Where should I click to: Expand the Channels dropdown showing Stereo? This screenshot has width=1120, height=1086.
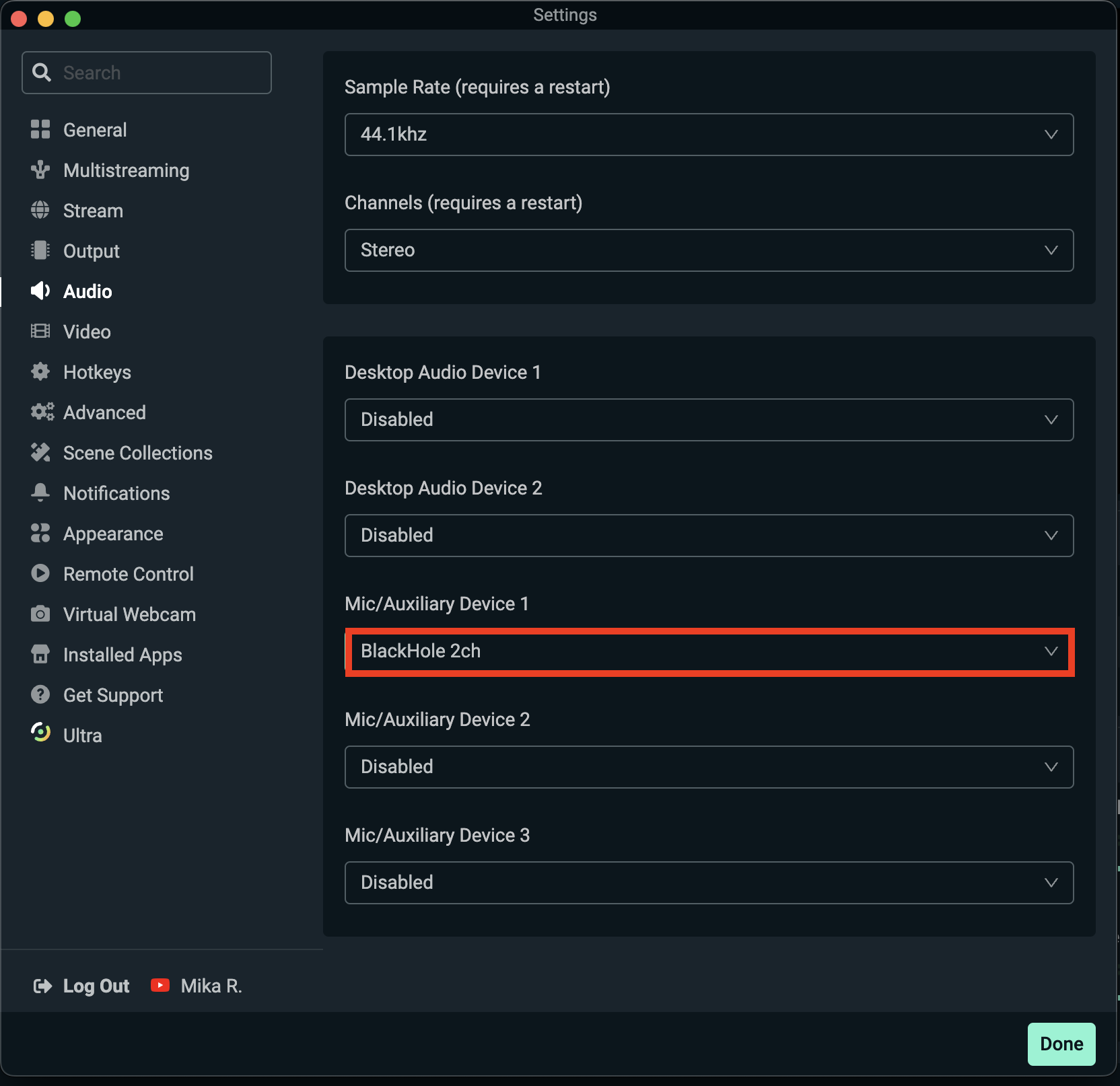tap(709, 250)
